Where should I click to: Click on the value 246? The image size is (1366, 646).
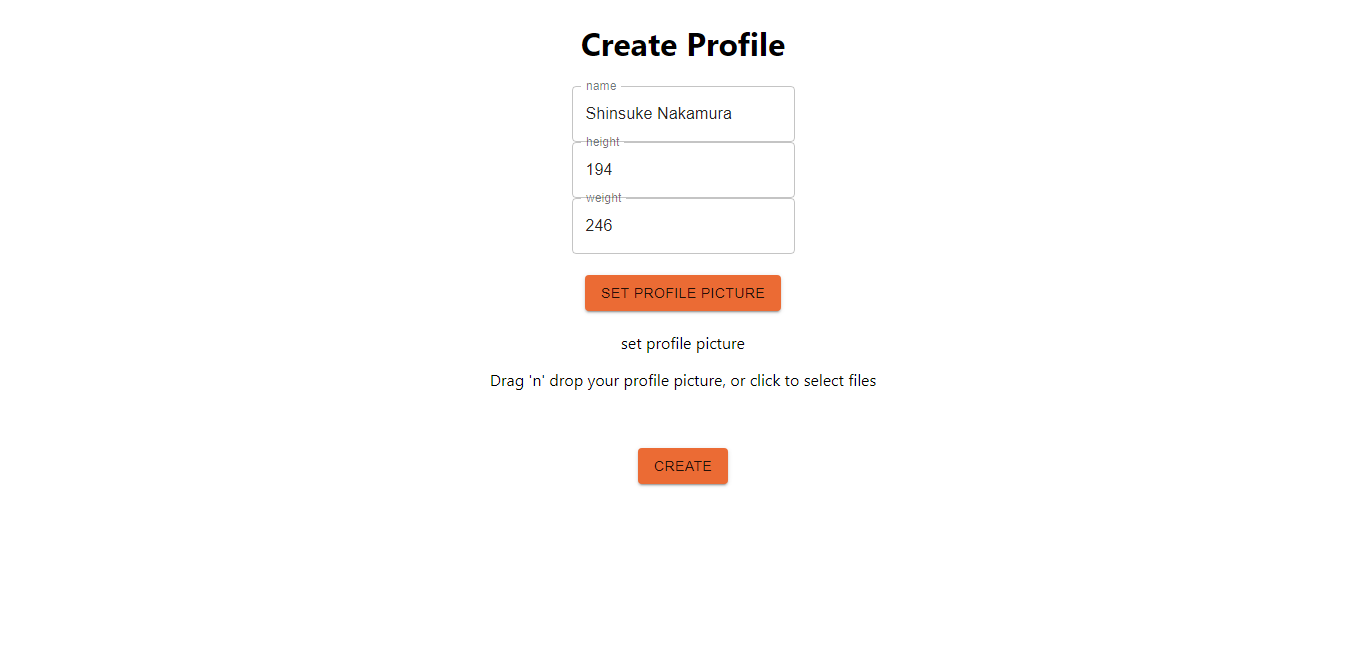599,226
